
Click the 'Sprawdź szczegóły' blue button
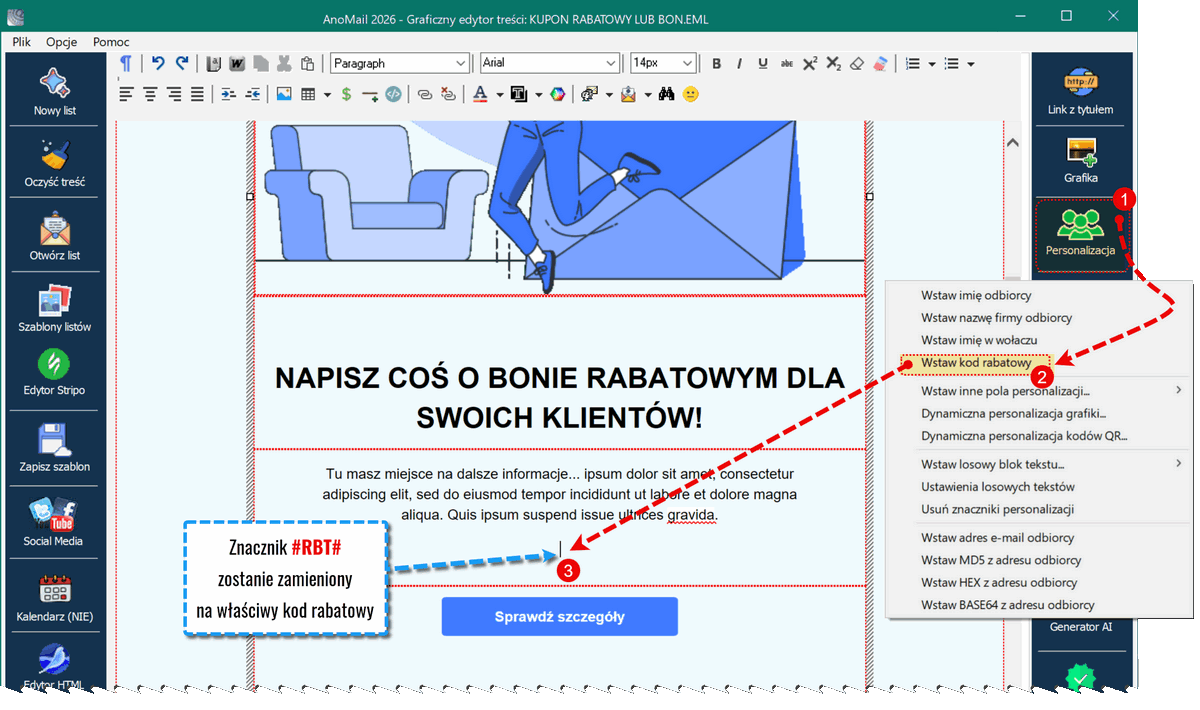pyautogui.click(x=560, y=617)
